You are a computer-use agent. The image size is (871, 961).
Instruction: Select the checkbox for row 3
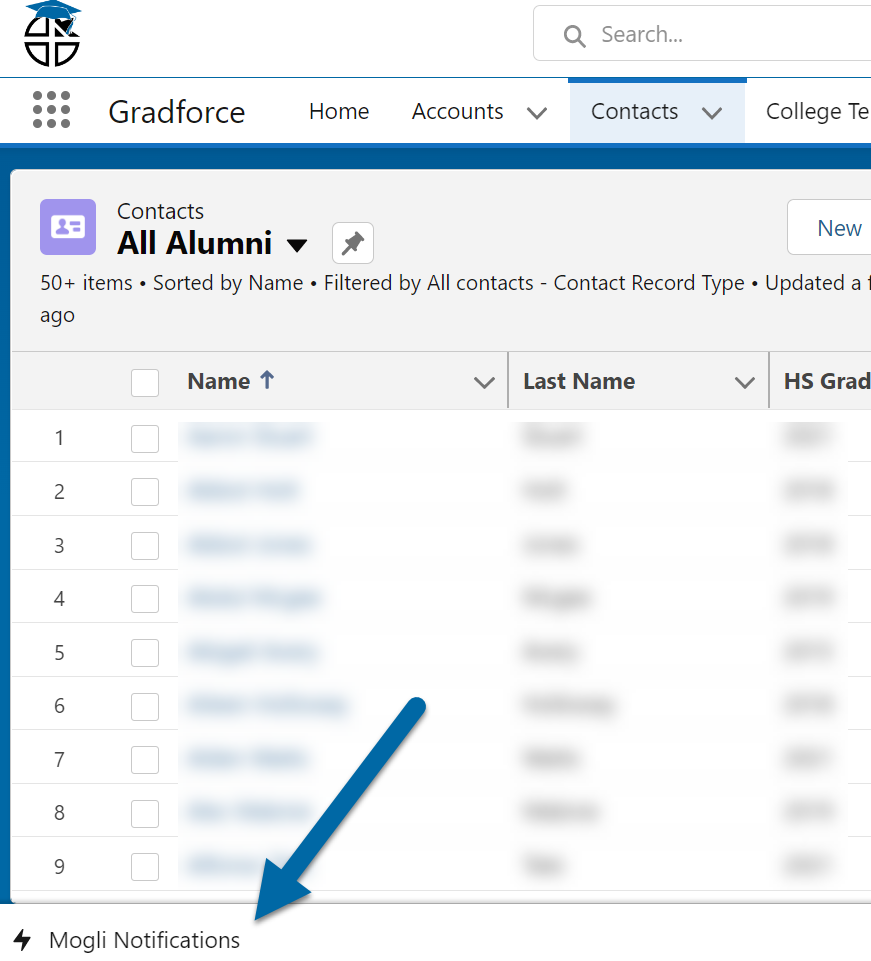(145, 545)
